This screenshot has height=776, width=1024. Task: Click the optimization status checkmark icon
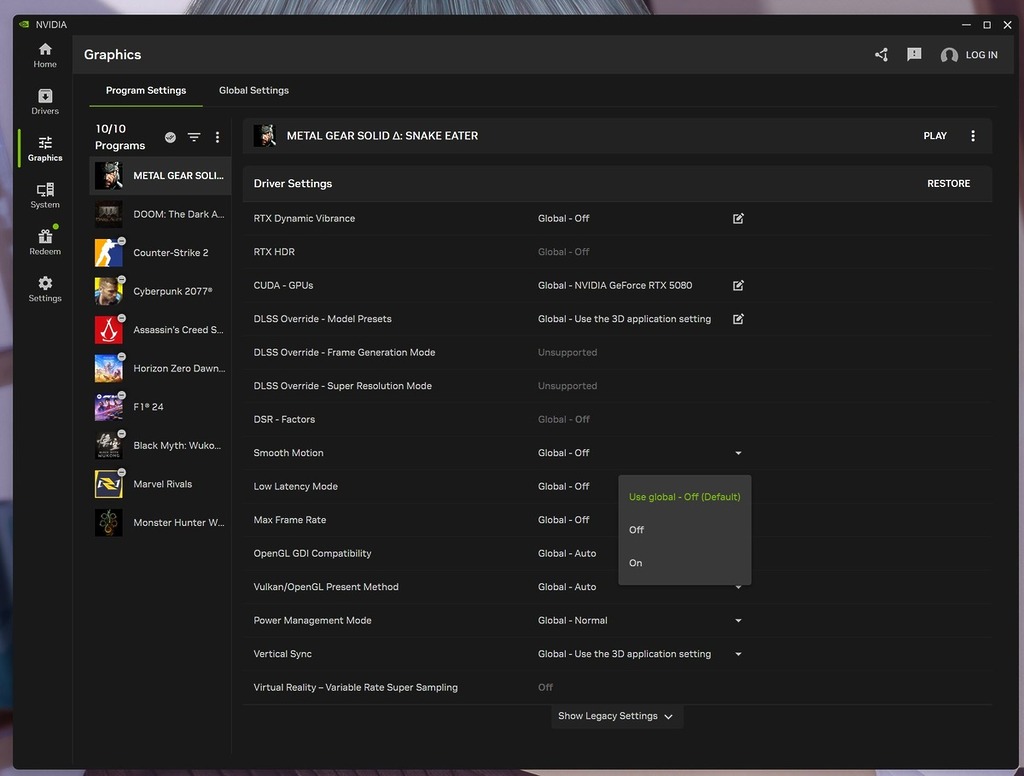tap(170, 137)
